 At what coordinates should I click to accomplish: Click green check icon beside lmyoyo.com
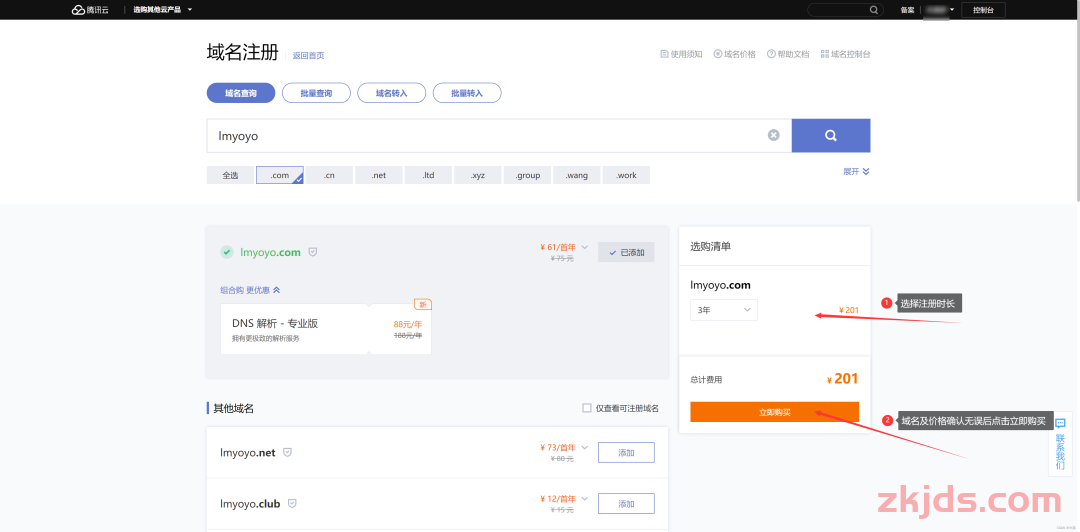tap(227, 252)
